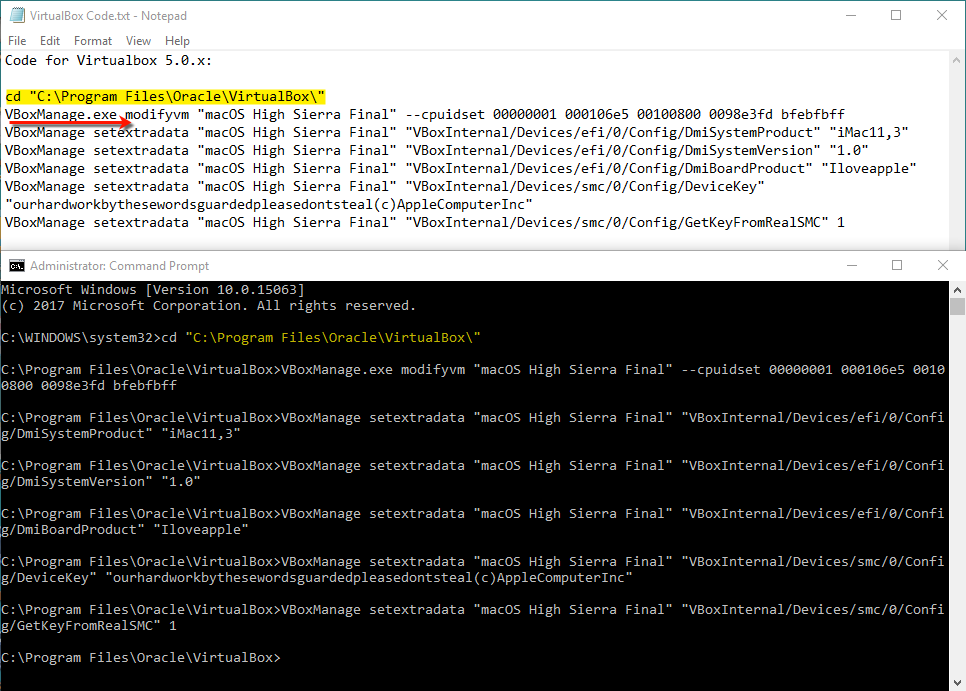The width and height of the screenshot is (966, 691).
Task: Click the Notepad app icon in title bar
Action: pos(17,15)
